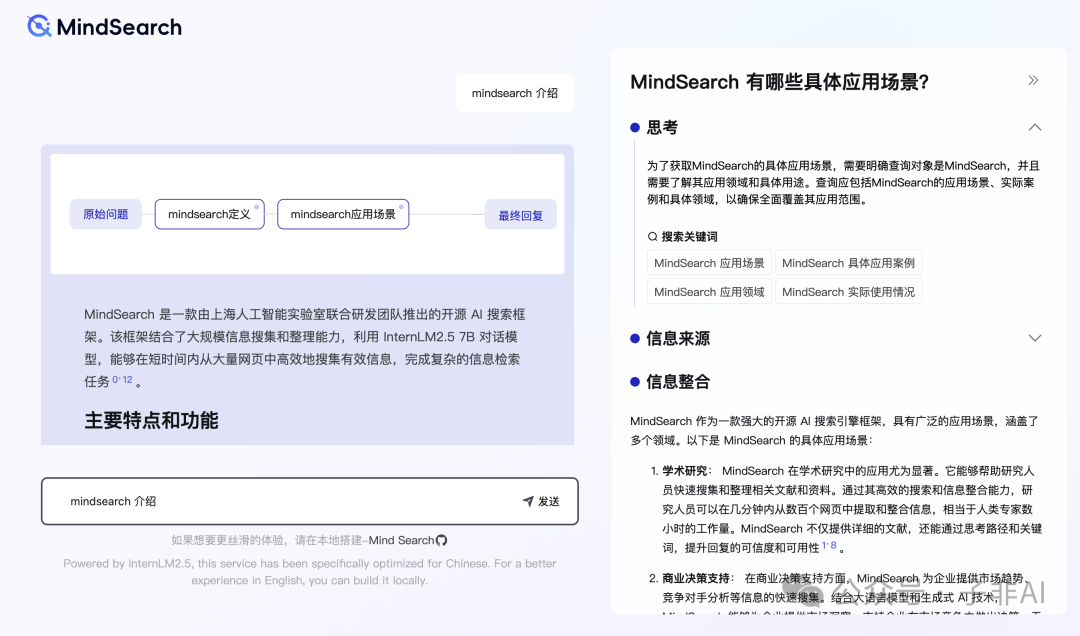
Task: Click the 商业决策支持 list item title
Action: [x=696, y=578]
